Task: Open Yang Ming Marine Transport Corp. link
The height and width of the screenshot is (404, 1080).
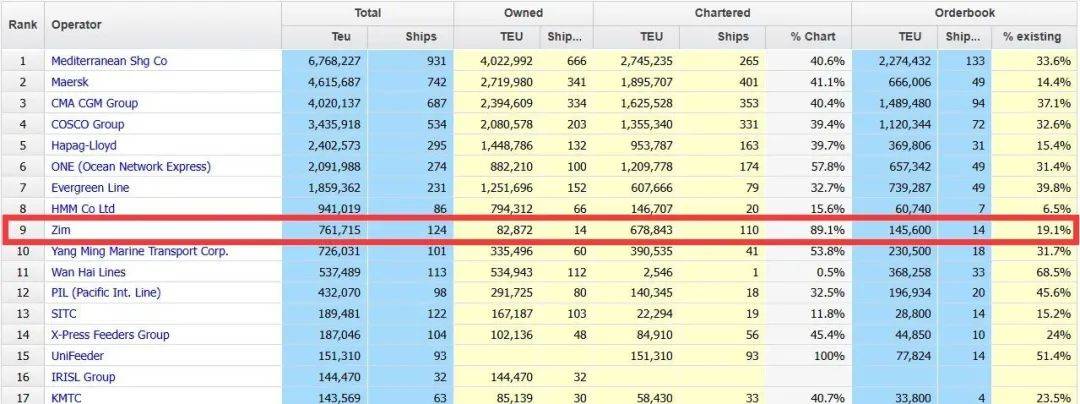Action: pos(140,251)
